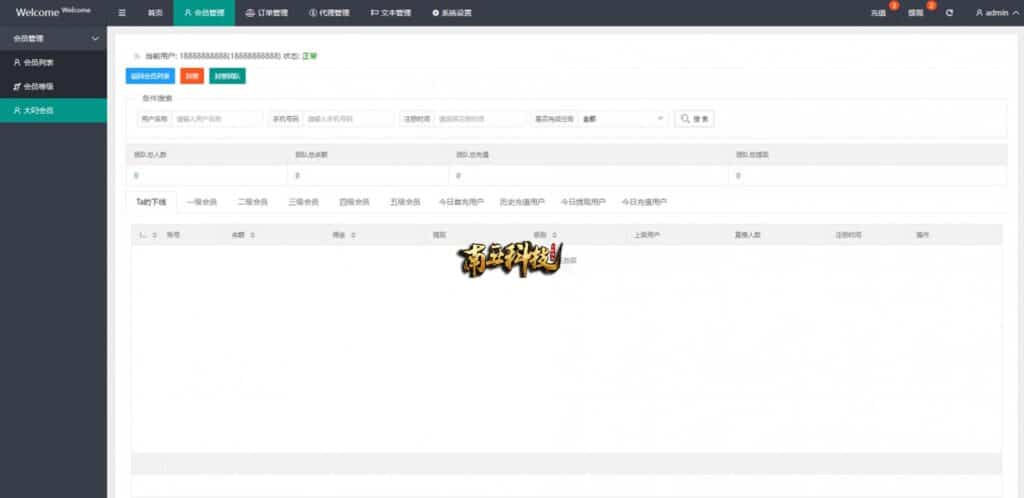Sort by the 级别 column arrows
This screenshot has width=1024, height=498.
point(554,235)
